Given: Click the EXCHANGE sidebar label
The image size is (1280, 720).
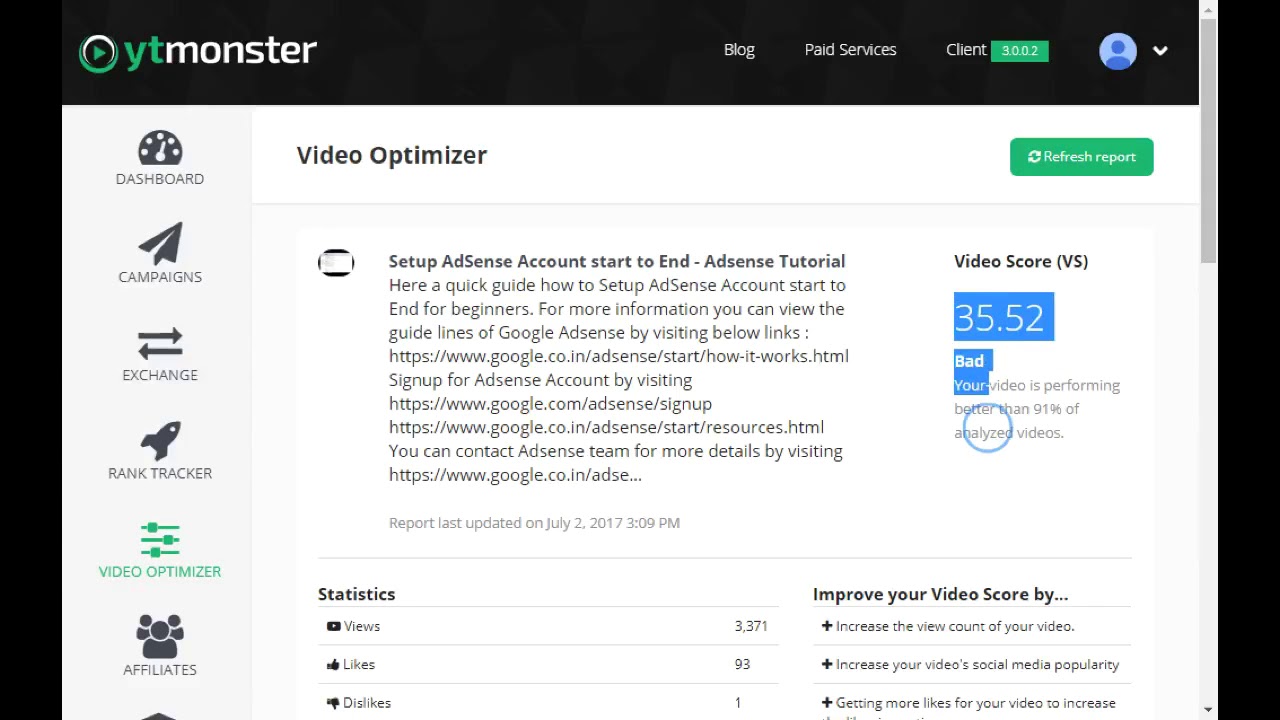Looking at the screenshot, I should tap(160, 375).
